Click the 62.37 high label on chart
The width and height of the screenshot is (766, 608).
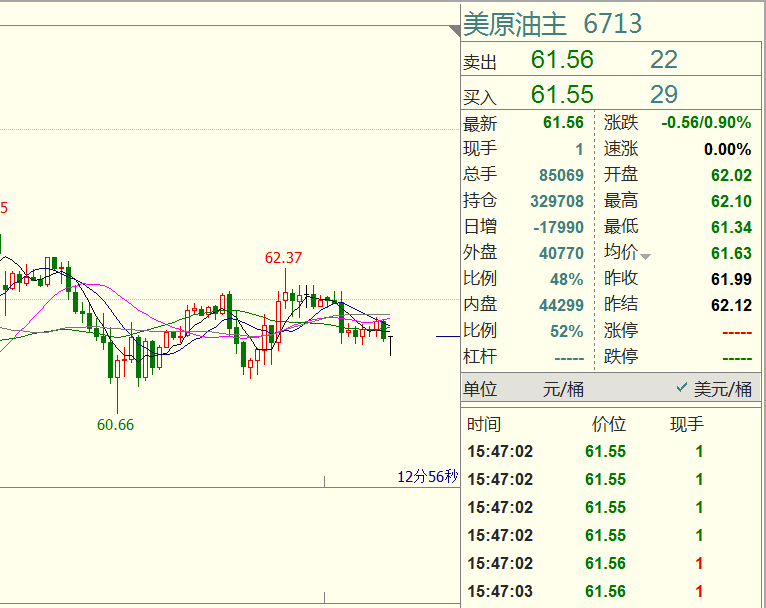click(283, 257)
